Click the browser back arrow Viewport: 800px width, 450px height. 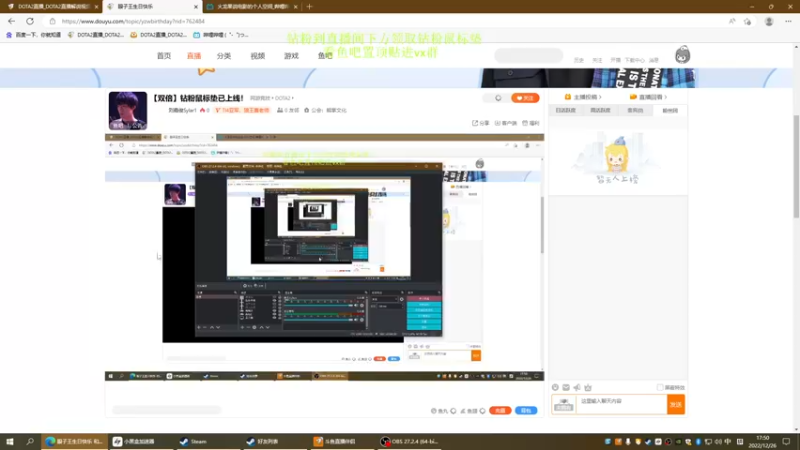[11, 21]
